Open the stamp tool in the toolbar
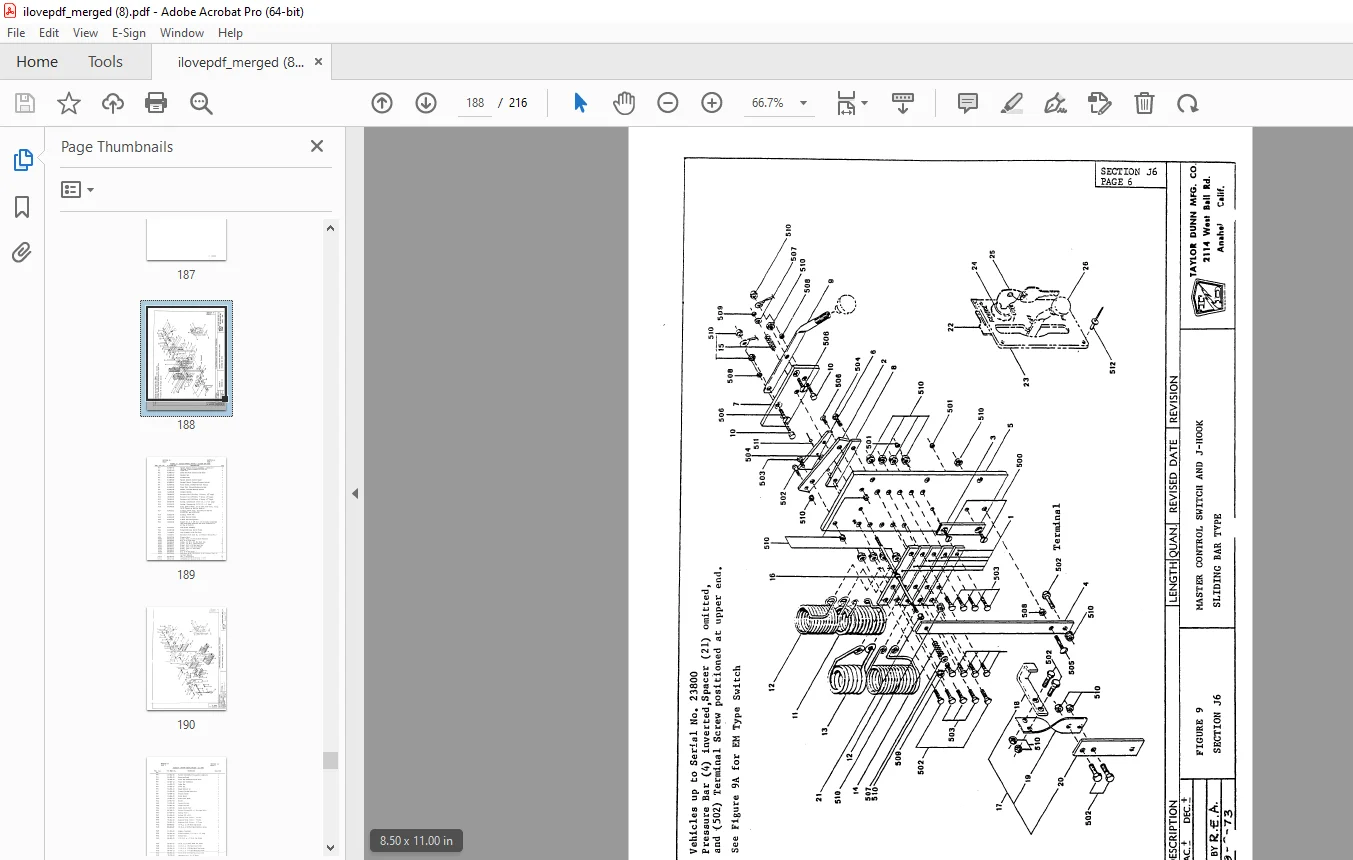1353x860 pixels. 1099,103
